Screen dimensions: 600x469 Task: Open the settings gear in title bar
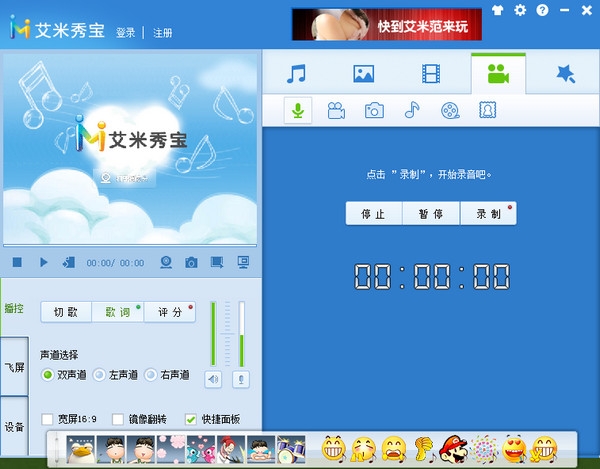tap(520, 10)
